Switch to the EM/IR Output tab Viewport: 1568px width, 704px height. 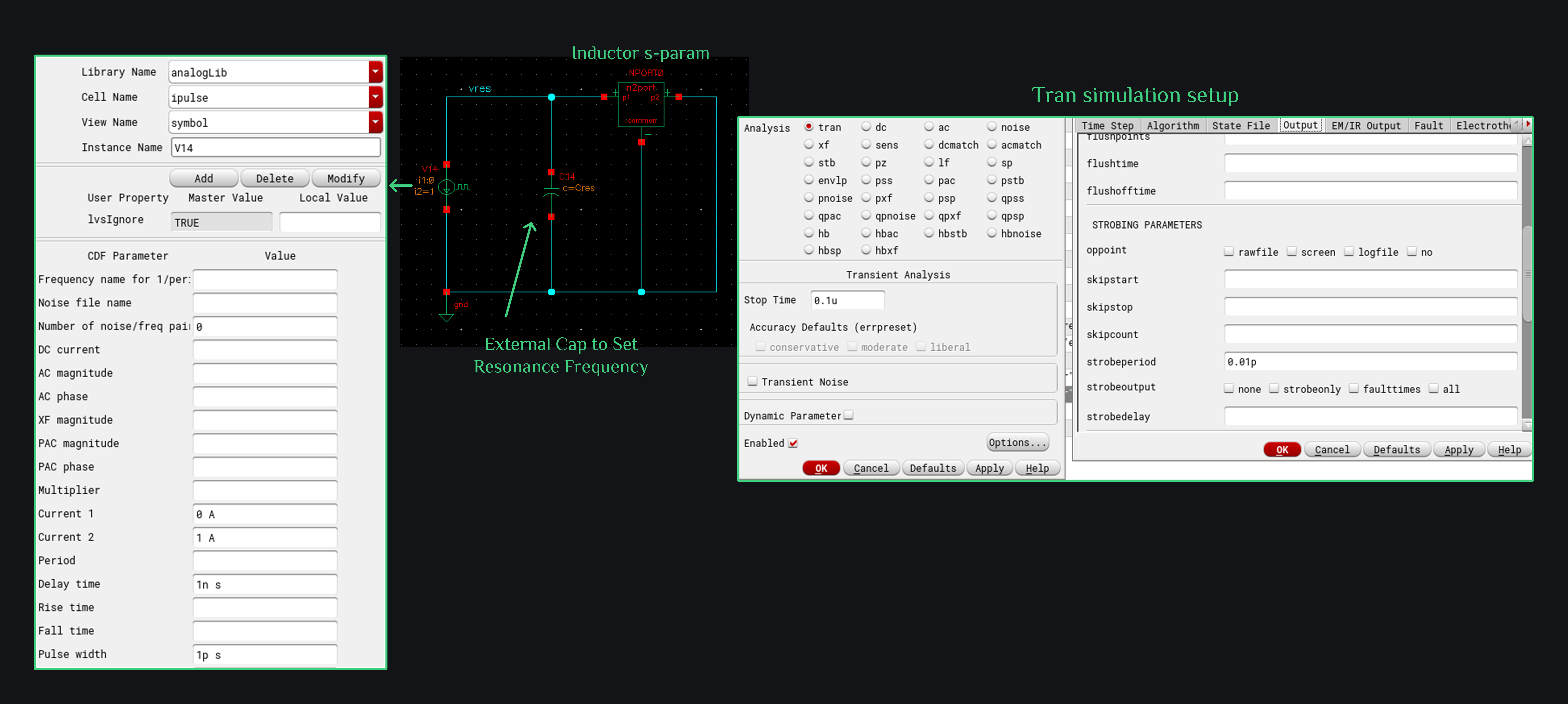[1365, 125]
